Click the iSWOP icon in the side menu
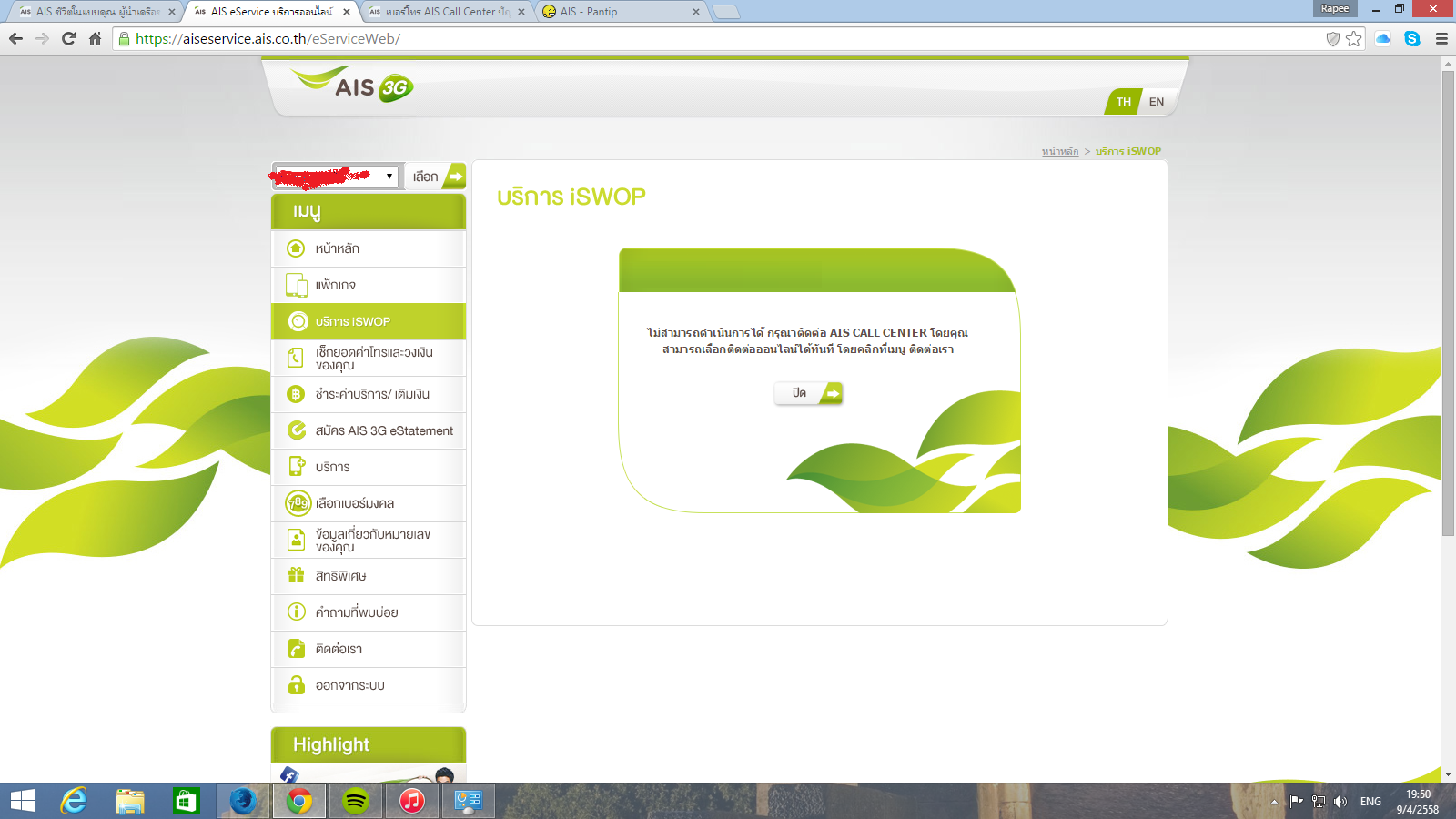The width and height of the screenshot is (1456, 819). click(298, 321)
